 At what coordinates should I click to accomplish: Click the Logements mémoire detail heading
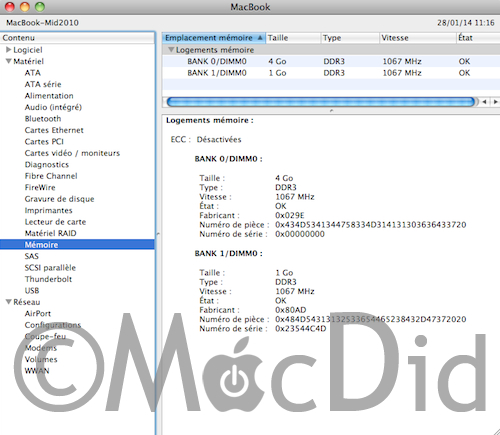[x=210, y=121]
